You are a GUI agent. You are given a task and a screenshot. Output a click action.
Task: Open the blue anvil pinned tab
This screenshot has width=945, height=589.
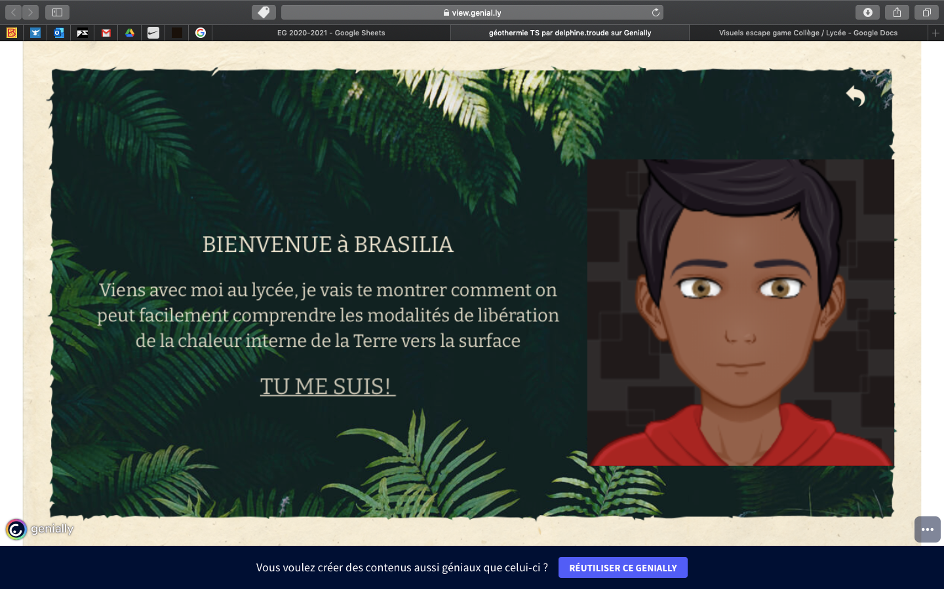pyautogui.click(x=36, y=33)
